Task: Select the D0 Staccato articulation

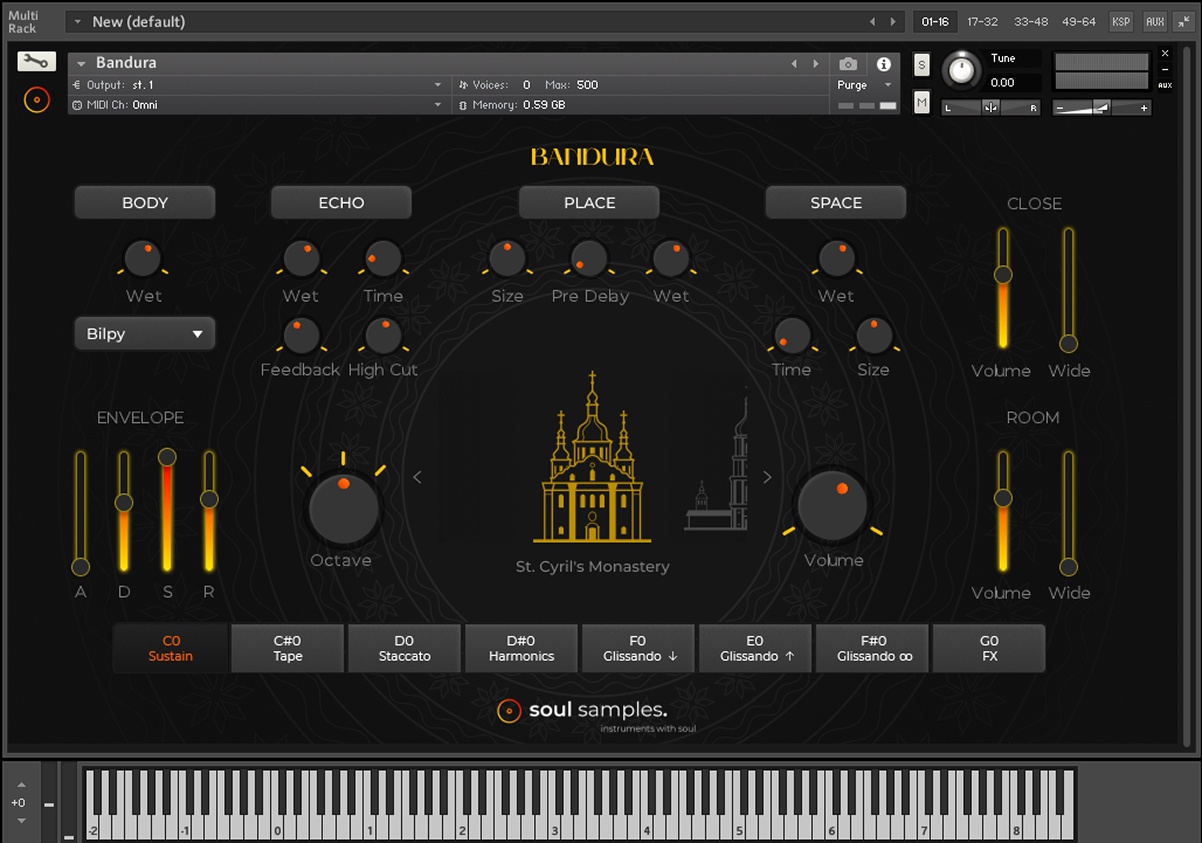Action: [x=404, y=649]
